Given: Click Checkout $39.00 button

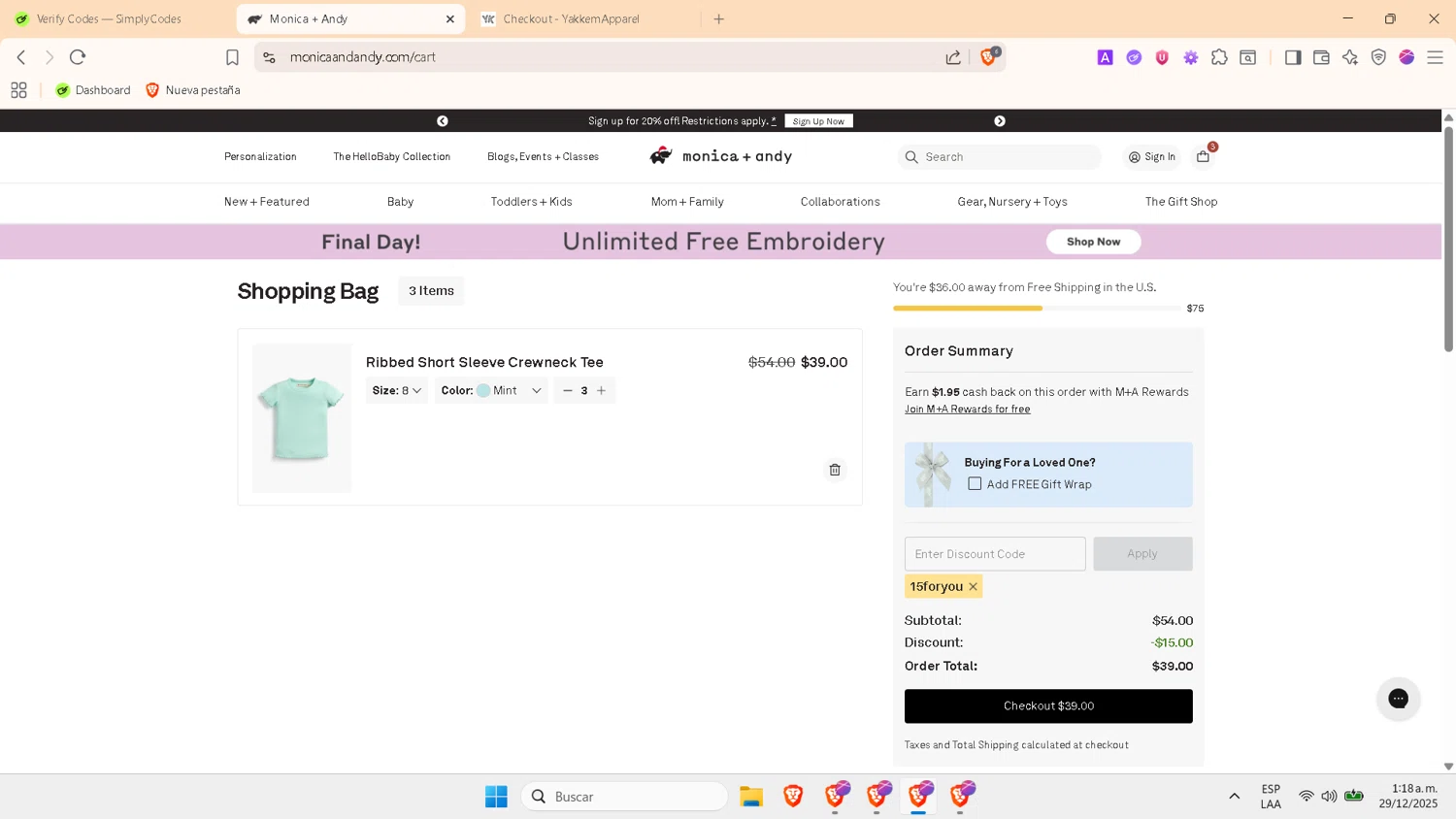Looking at the screenshot, I should pyautogui.click(x=1048, y=706).
